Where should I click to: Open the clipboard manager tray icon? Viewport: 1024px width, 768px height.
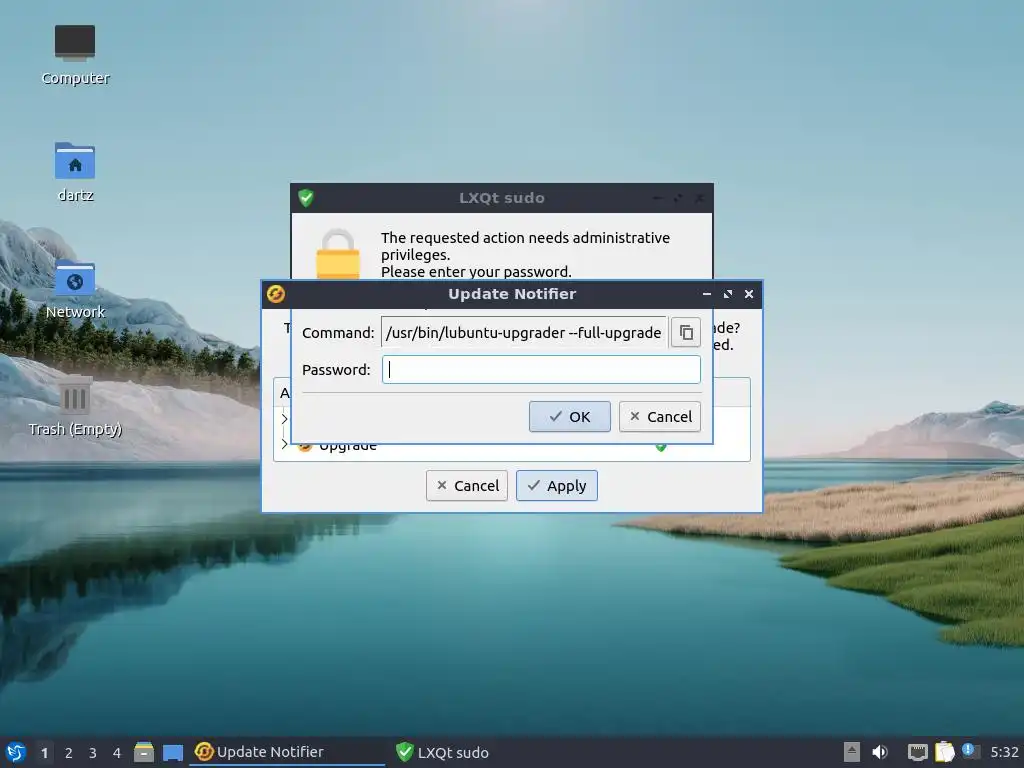click(x=944, y=752)
